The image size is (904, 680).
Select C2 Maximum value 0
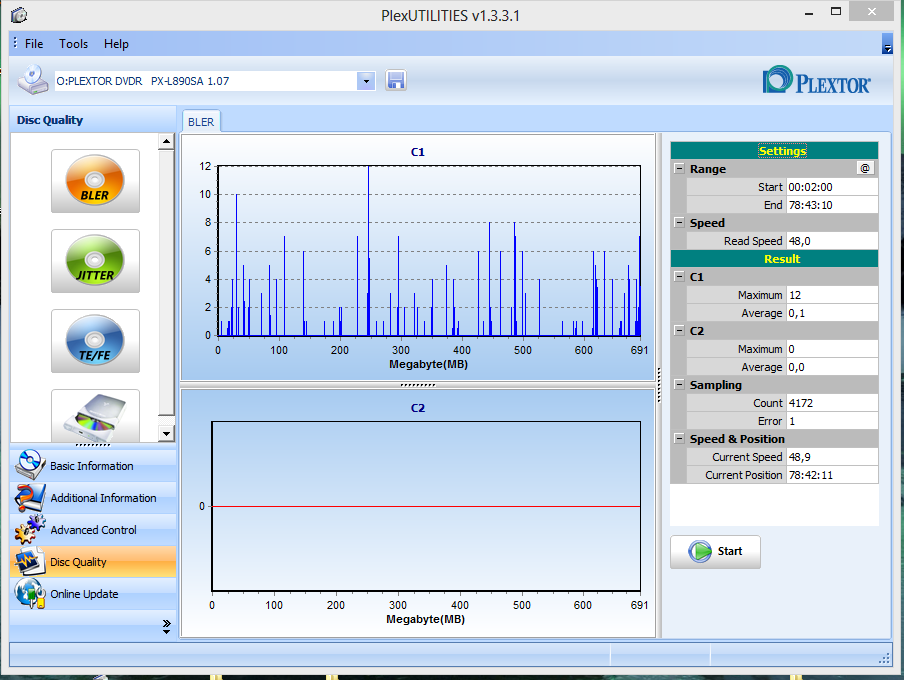(832, 349)
